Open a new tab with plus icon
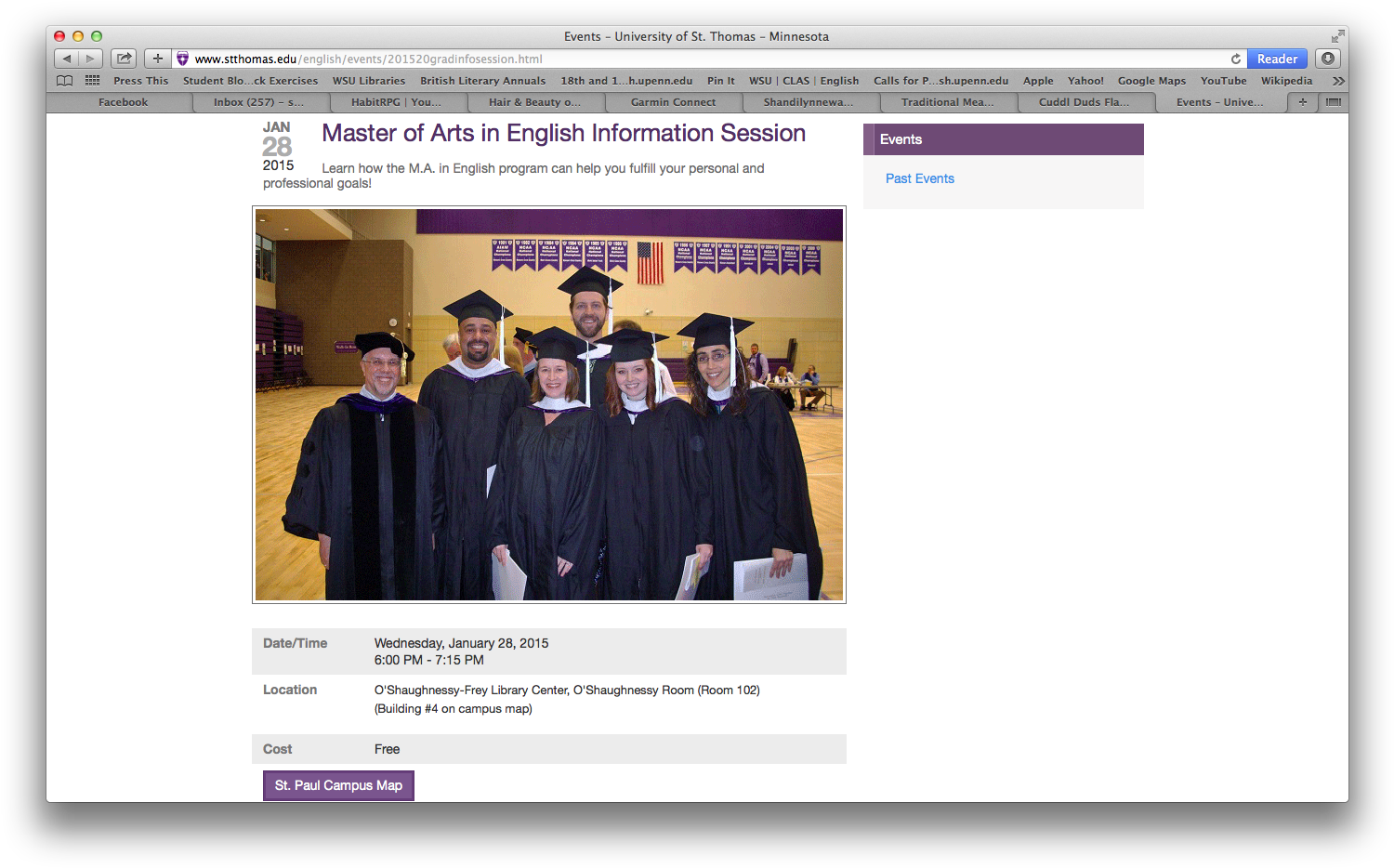This screenshot has width=1394, height=868. pyautogui.click(x=1302, y=102)
